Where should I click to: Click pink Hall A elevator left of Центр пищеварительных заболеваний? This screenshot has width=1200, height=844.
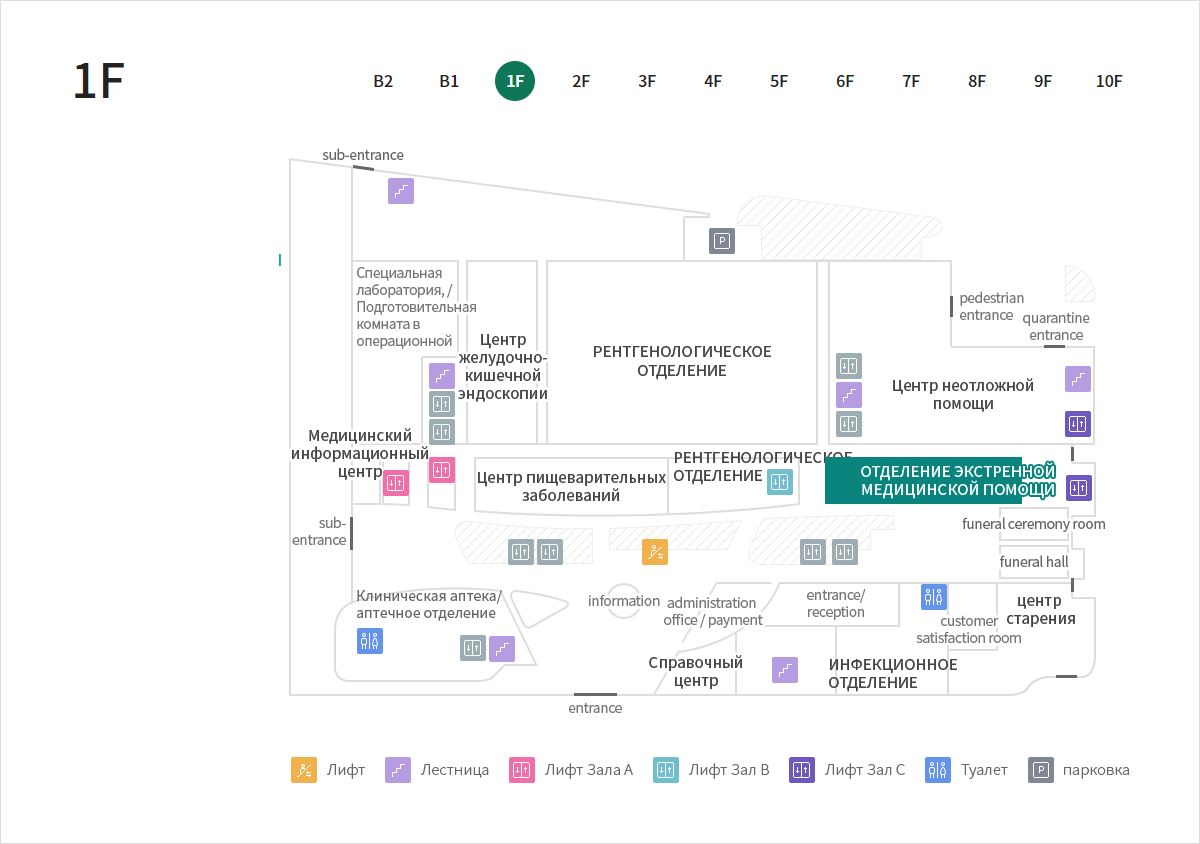pos(442,470)
